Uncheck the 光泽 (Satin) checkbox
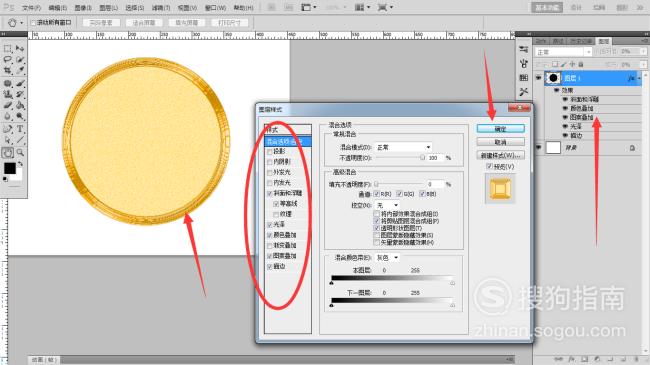Image resolution: width=650 pixels, height=365 pixels. coord(270,225)
